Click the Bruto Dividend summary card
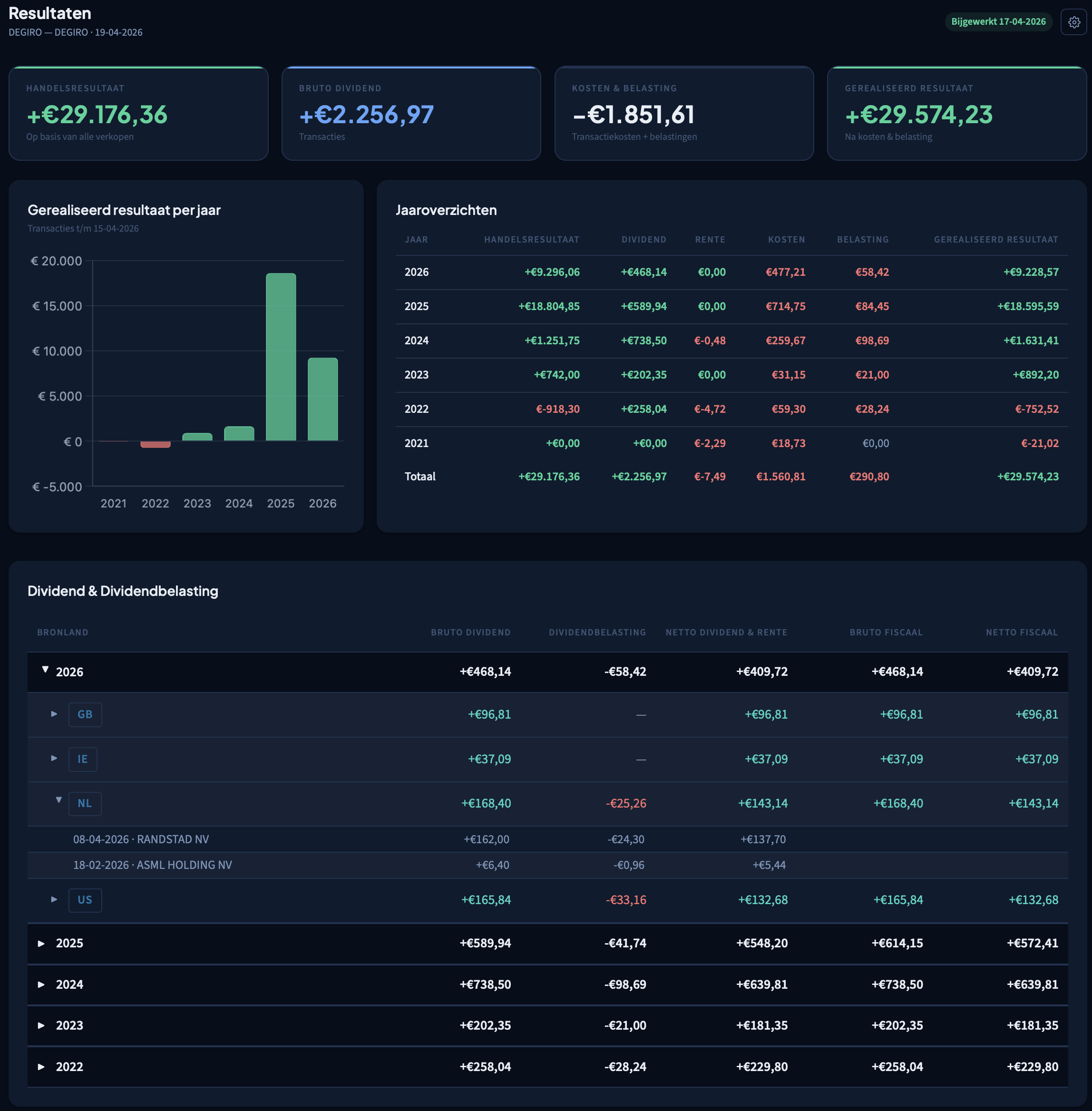Viewport: 1092px width, 1111px height. (x=411, y=113)
